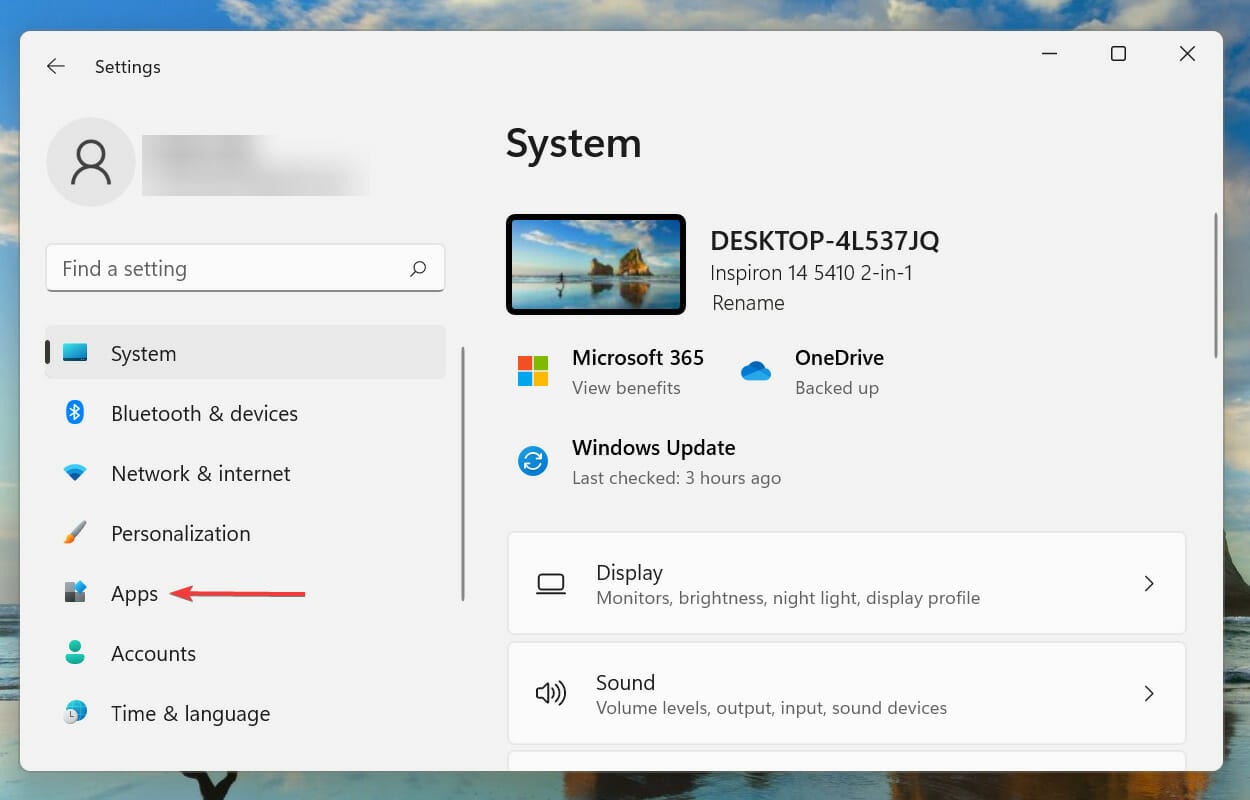Viewport: 1250px width, 800px height.
Task: Open the System category label
Action: click(x=143, y=353)
